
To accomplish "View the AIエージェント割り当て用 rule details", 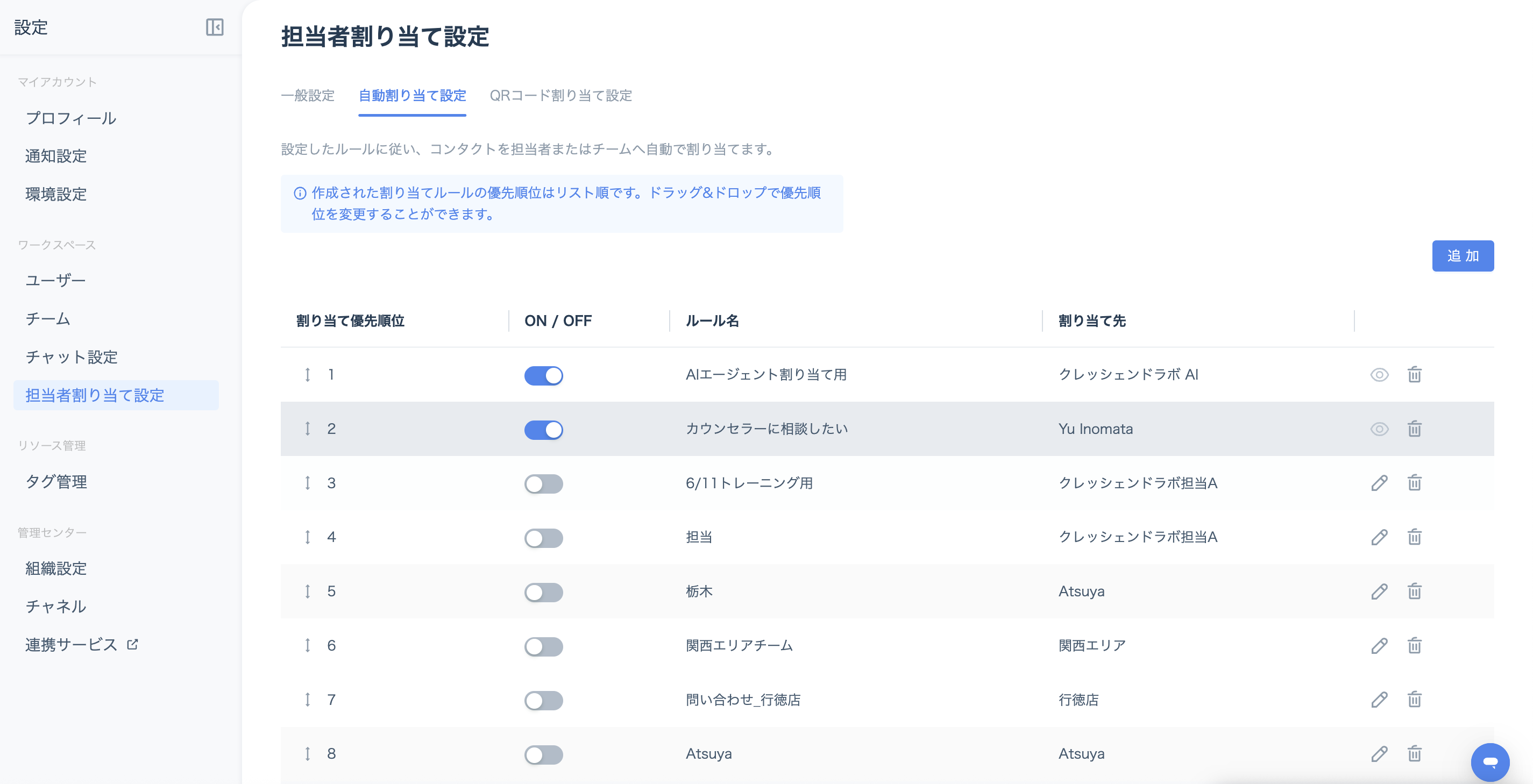I will (x=1379, y=375).
